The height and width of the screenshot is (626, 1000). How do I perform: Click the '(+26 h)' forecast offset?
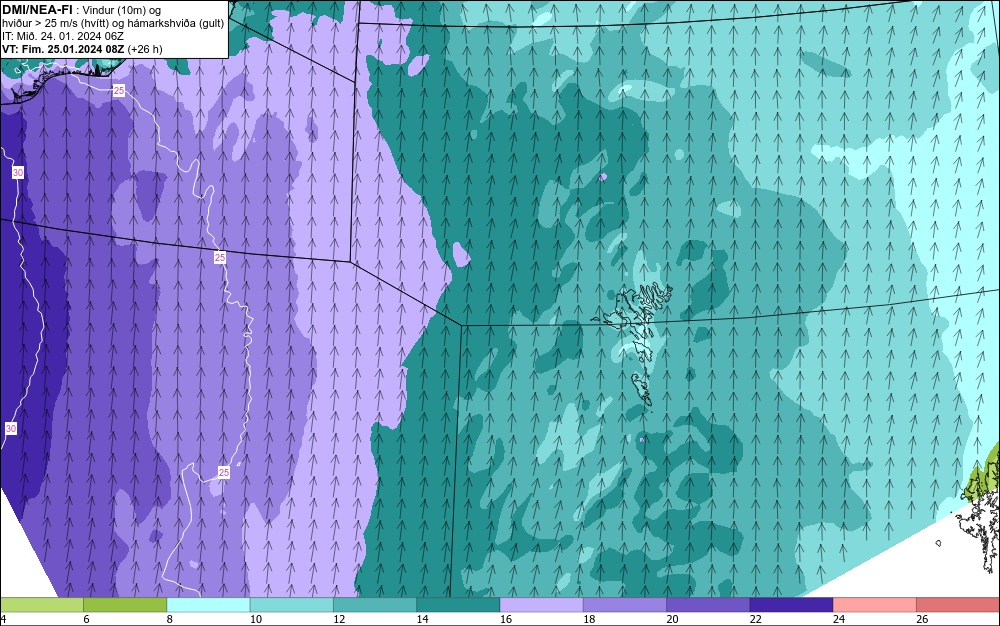pyautogui.click(x=145, y=49)
